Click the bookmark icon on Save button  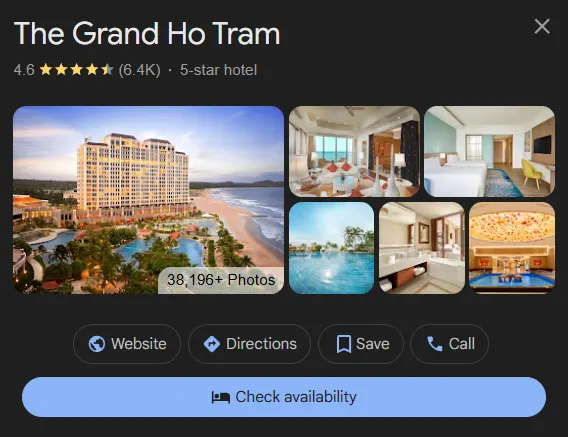point(344,344)
